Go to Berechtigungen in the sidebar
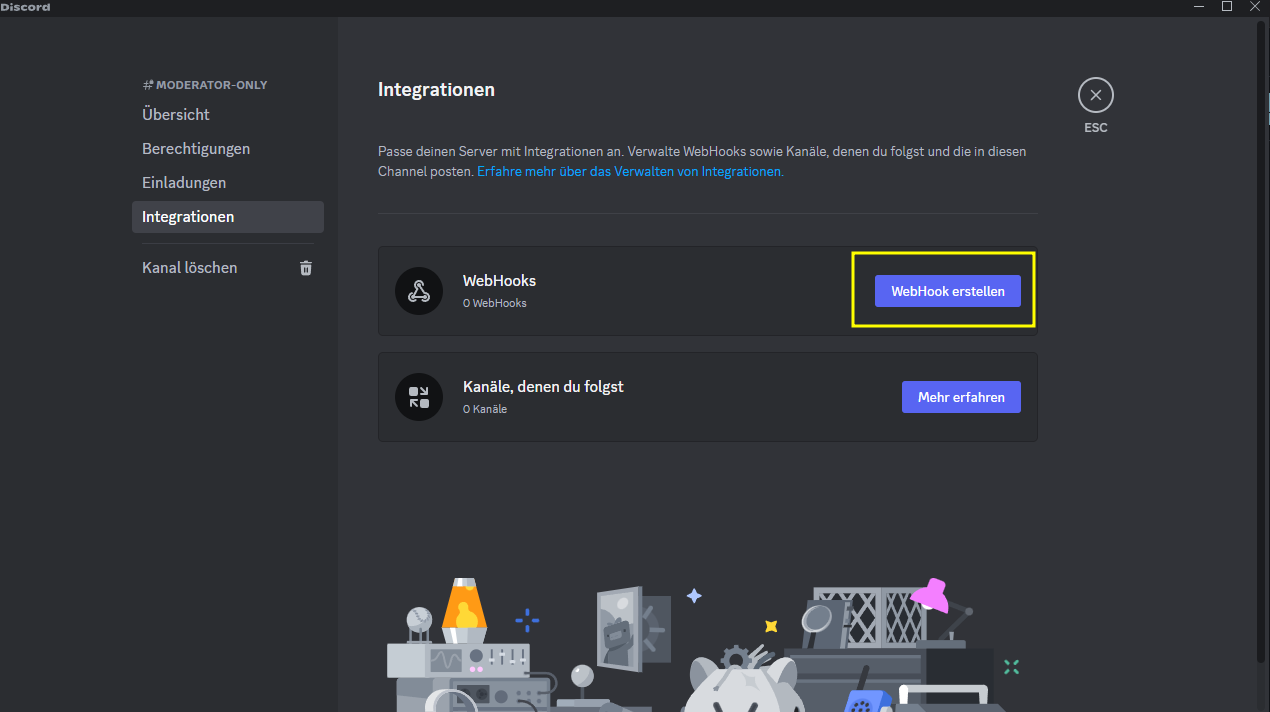 click(x=196, y=149)
